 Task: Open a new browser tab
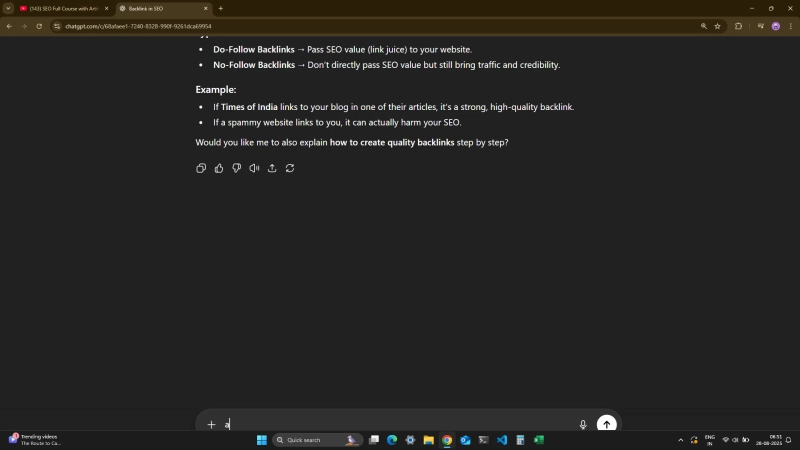coord(220,8)
